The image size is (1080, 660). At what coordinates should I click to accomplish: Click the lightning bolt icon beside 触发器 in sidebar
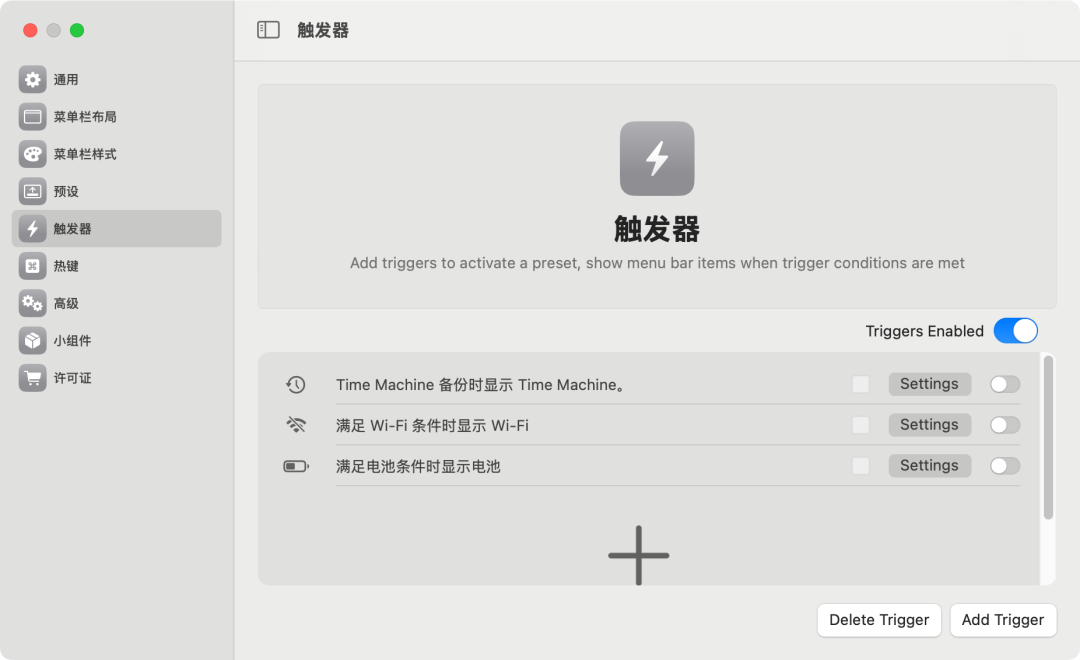click(32, 228)
